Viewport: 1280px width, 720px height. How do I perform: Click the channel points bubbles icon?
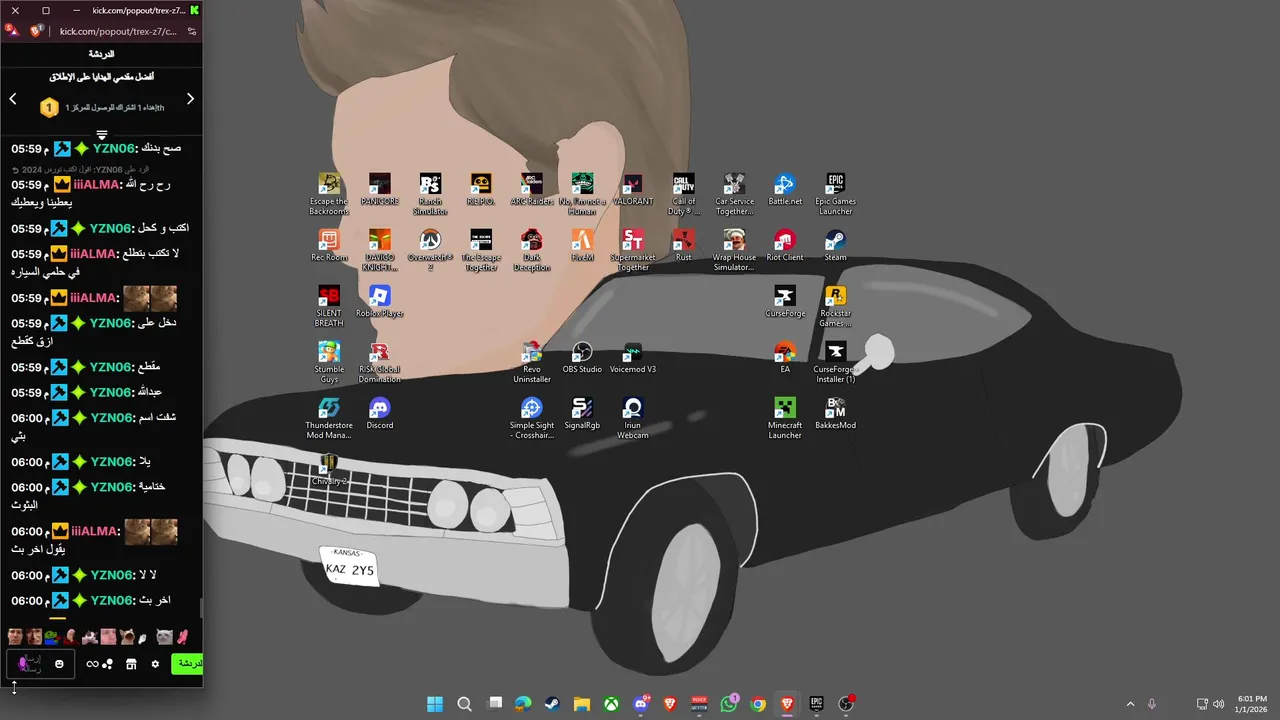point(107,664)
